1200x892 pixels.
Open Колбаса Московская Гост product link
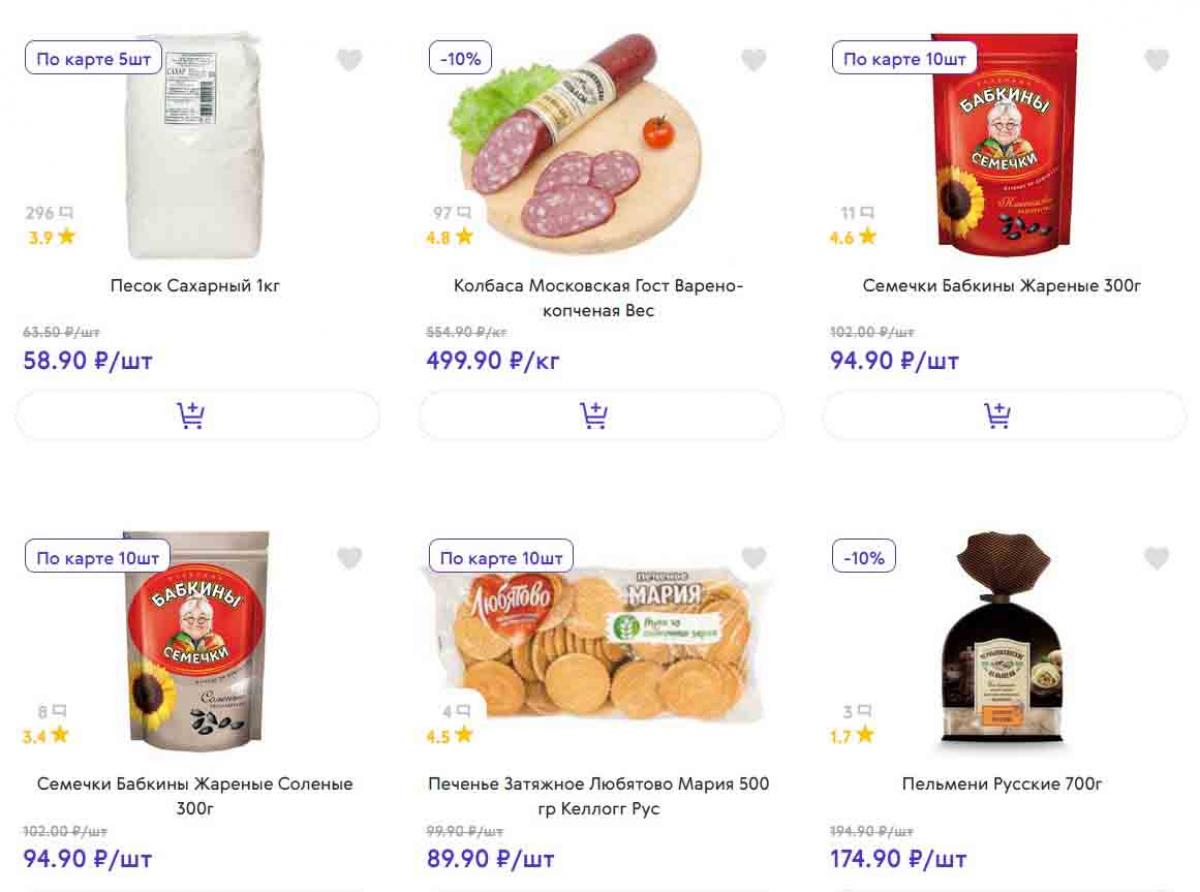[598, 298]
